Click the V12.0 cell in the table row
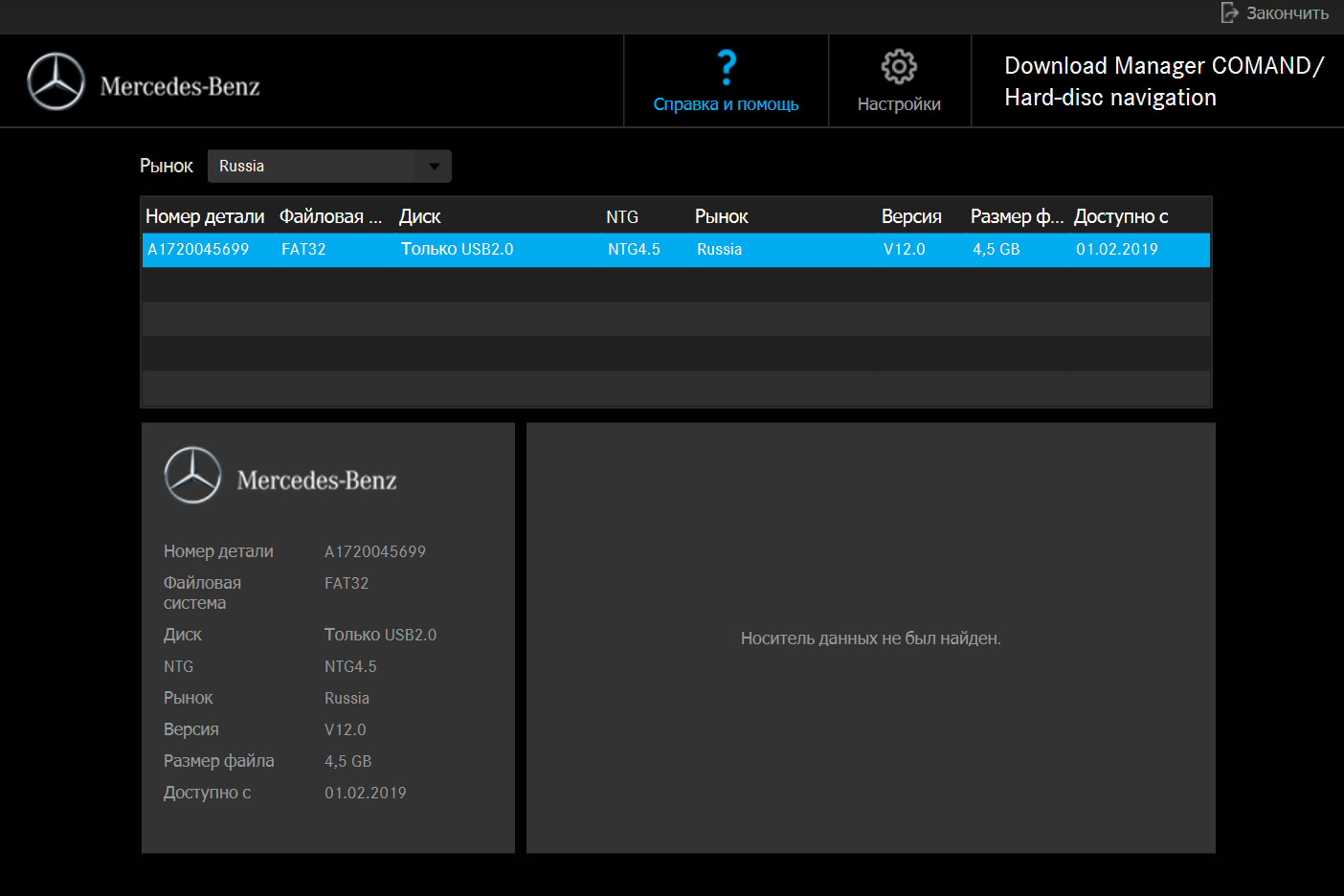Viewport: 1344px width, 896px height. pos(904,249)
